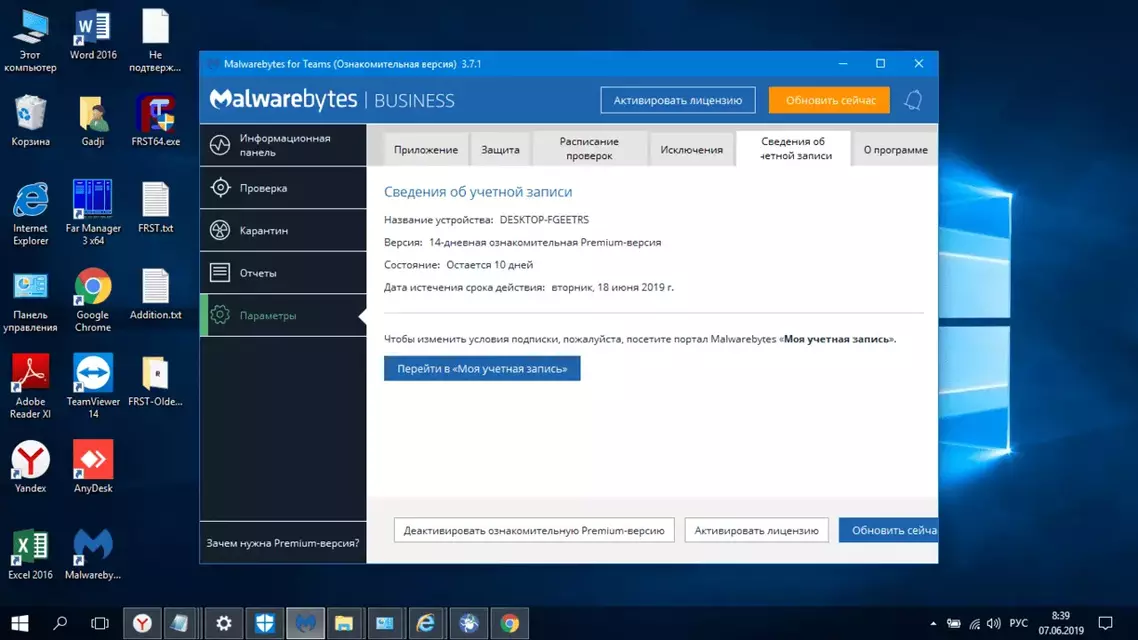This screenshot has height=640, width=1138.
Task: Click Активировать лицензию in the blue header
Action: pyautogui.click(x=678, y=100)
